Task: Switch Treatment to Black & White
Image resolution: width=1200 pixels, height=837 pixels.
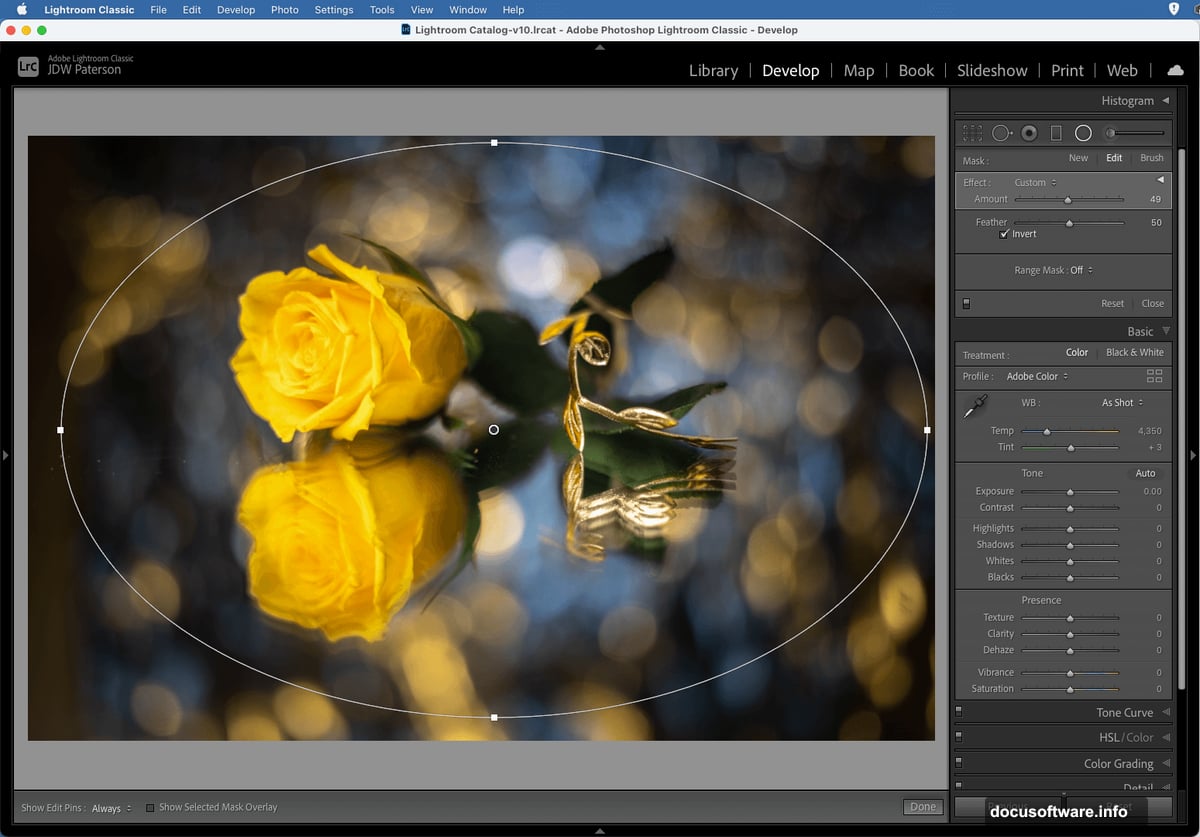Action: pyautogui.click(x=1135, y=352)
